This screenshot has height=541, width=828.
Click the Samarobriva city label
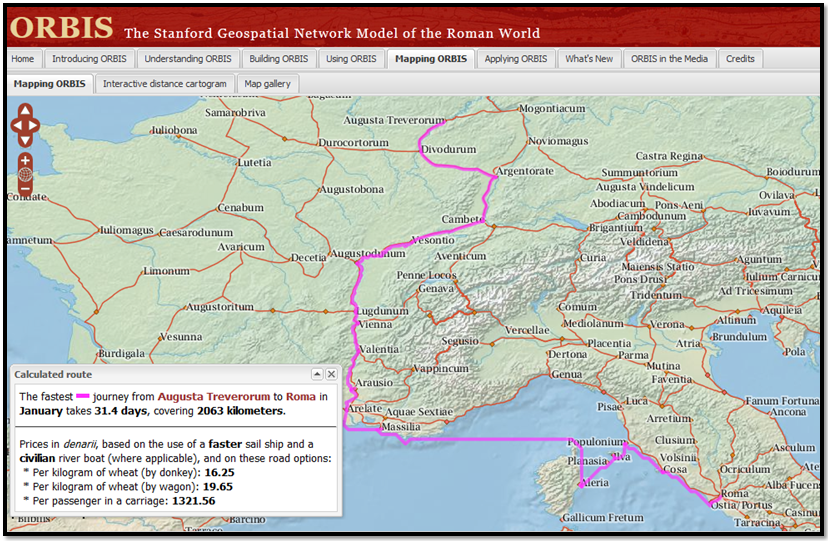coord(236,112)
